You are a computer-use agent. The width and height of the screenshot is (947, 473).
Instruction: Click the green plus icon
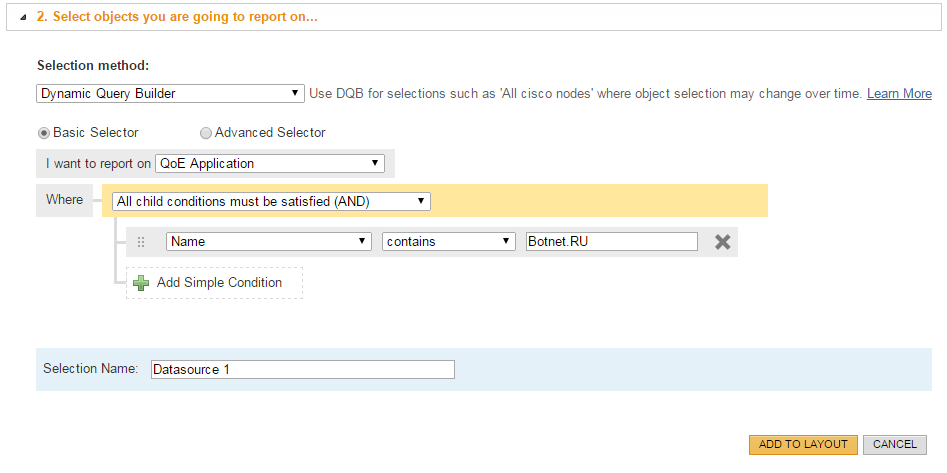(x=141, y=283)
